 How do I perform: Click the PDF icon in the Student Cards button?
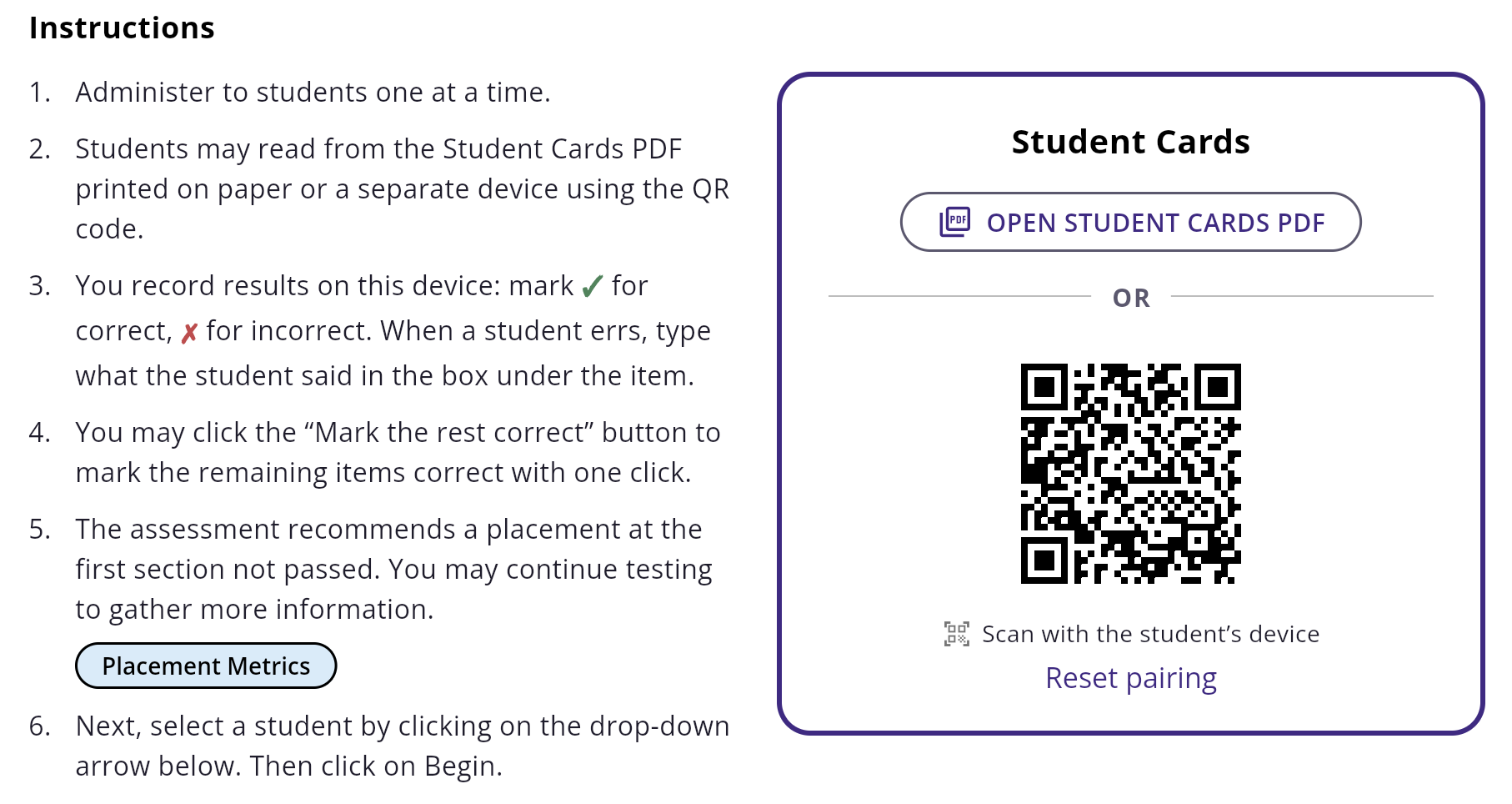pos(955,222)
